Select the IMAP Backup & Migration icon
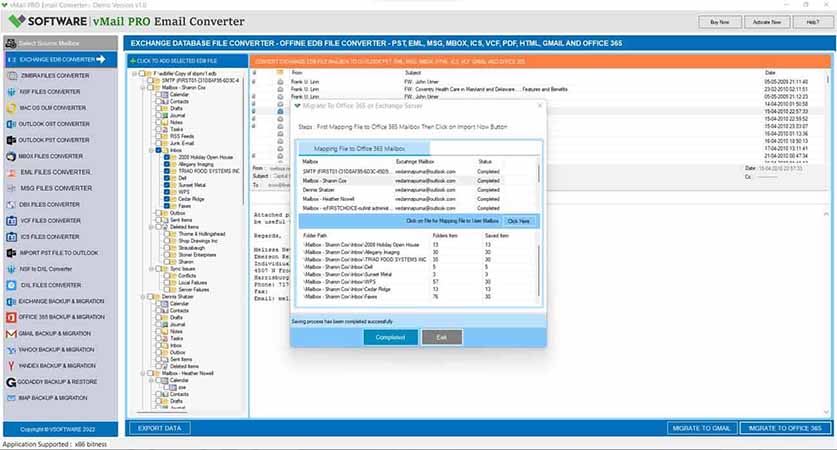Viewport: 837px width, 450px height. click(x=11, y=398)
